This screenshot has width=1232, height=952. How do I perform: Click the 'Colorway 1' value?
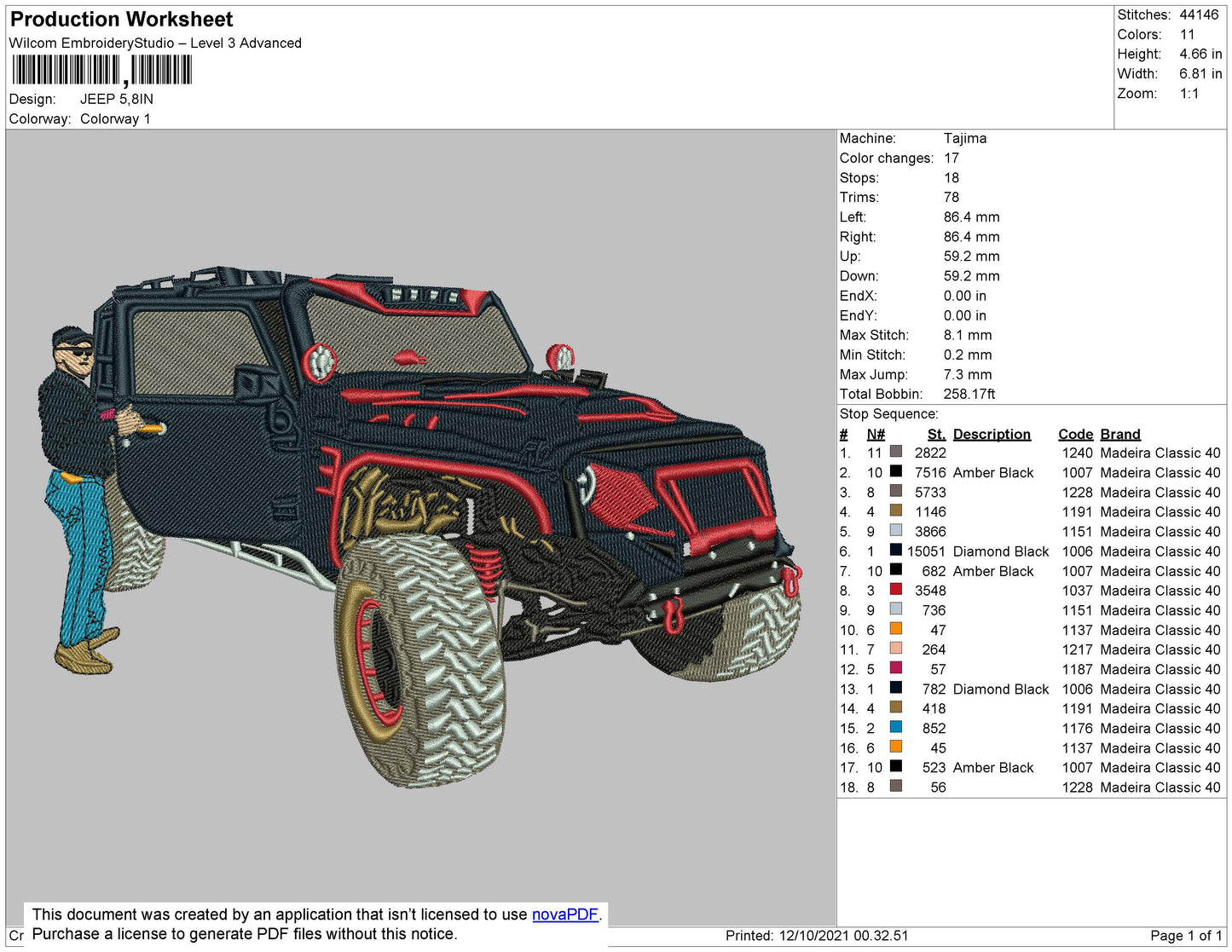[115, 118]
